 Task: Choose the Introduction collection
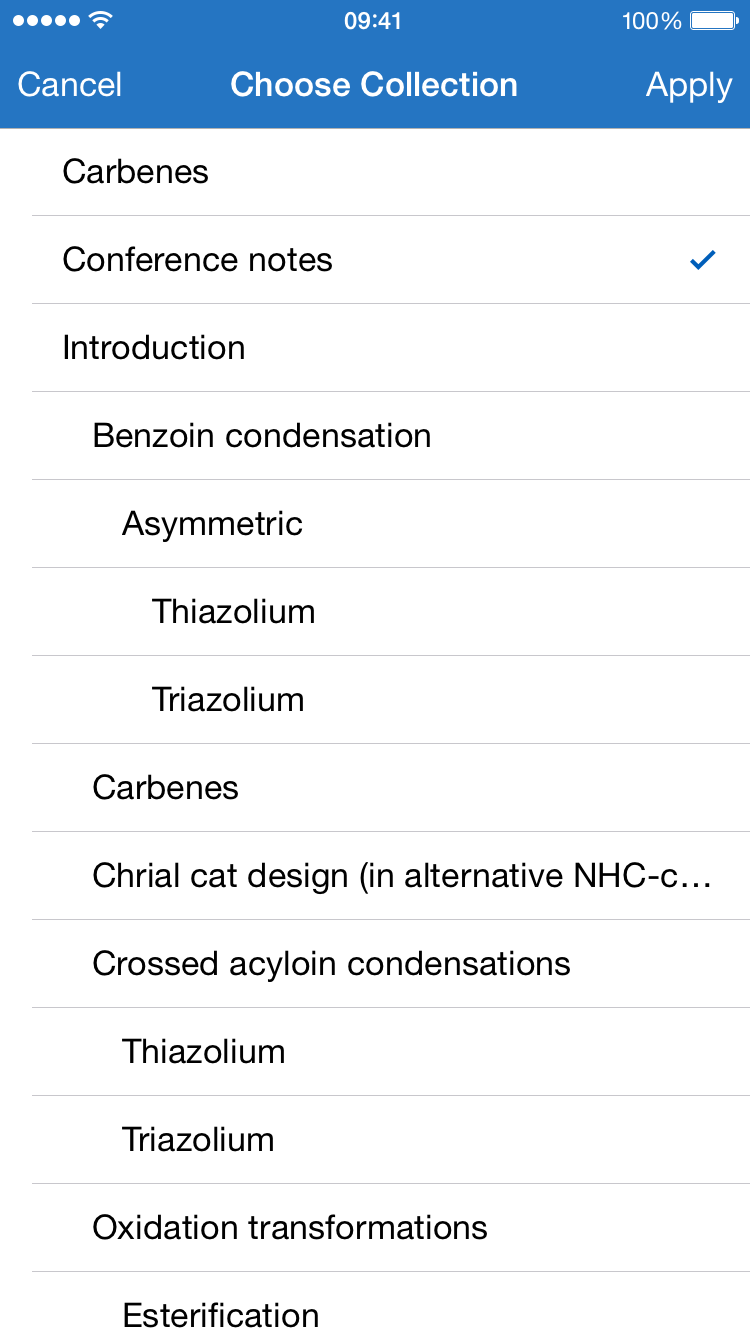375,348
